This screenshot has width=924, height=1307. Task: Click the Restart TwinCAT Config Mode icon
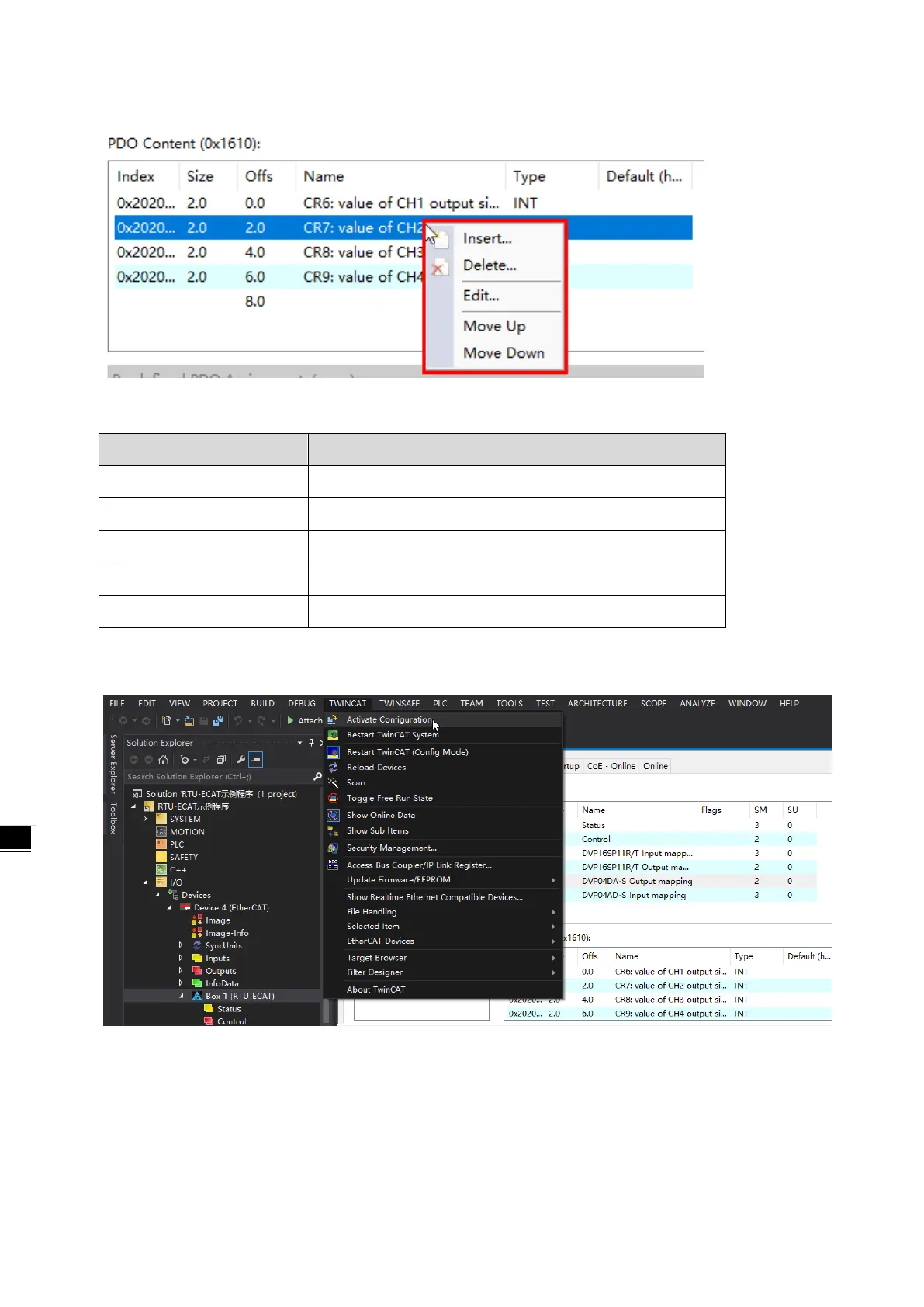pos(333,752)
